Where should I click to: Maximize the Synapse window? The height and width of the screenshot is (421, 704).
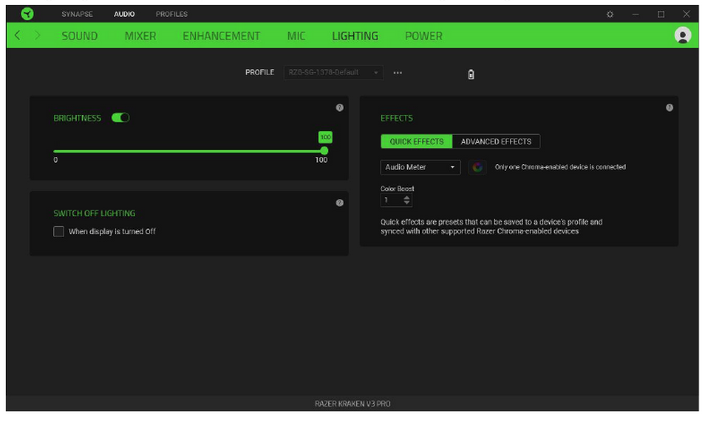point(661,14)
